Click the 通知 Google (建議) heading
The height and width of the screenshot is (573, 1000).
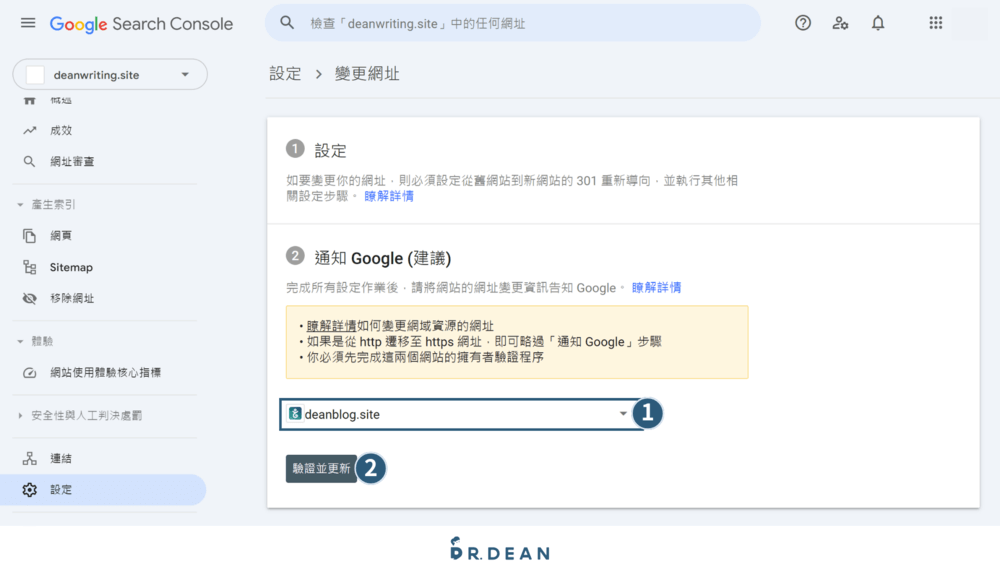coord(383,258)
